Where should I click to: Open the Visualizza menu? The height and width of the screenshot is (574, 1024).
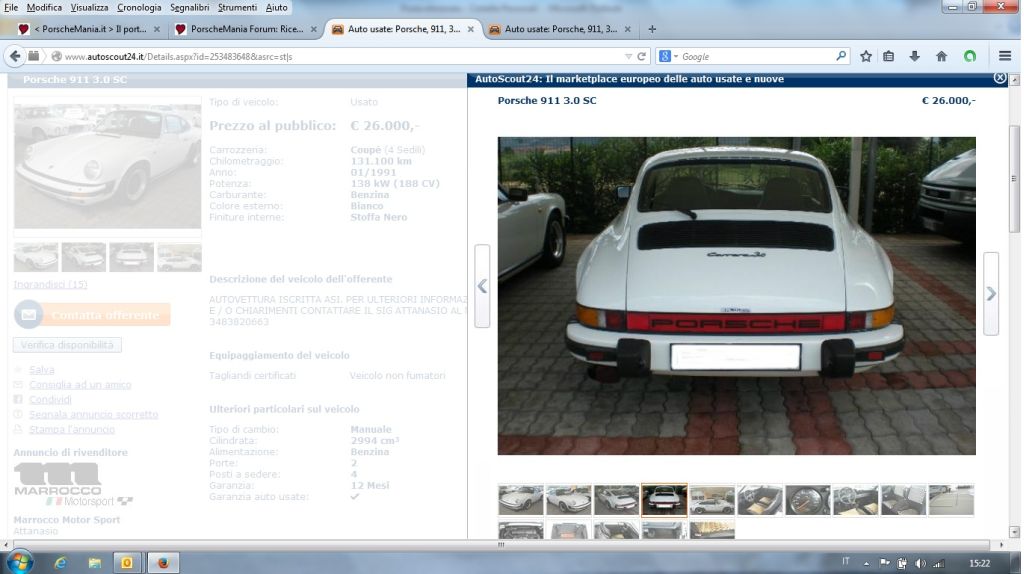89,7
